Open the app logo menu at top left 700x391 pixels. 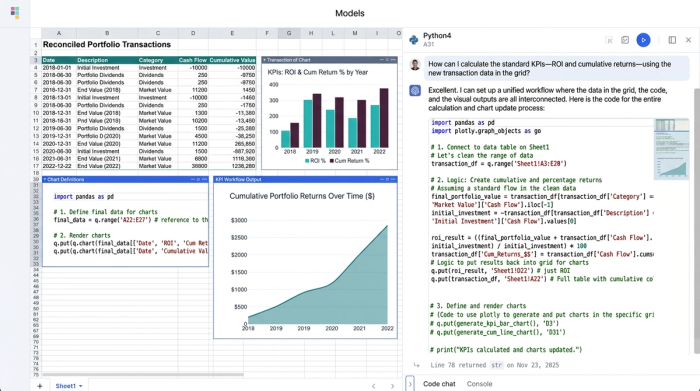coord(15,12)
